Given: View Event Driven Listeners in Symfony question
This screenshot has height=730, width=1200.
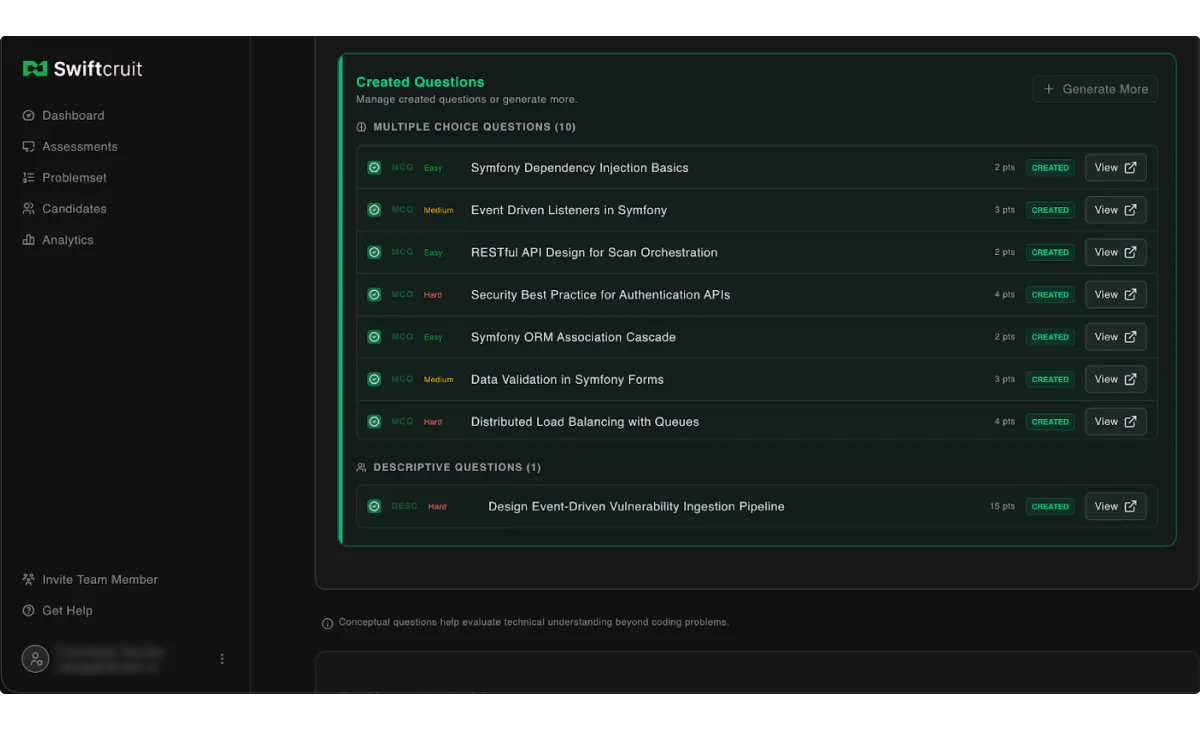Looking at the screenshot, I should 1115,210.
